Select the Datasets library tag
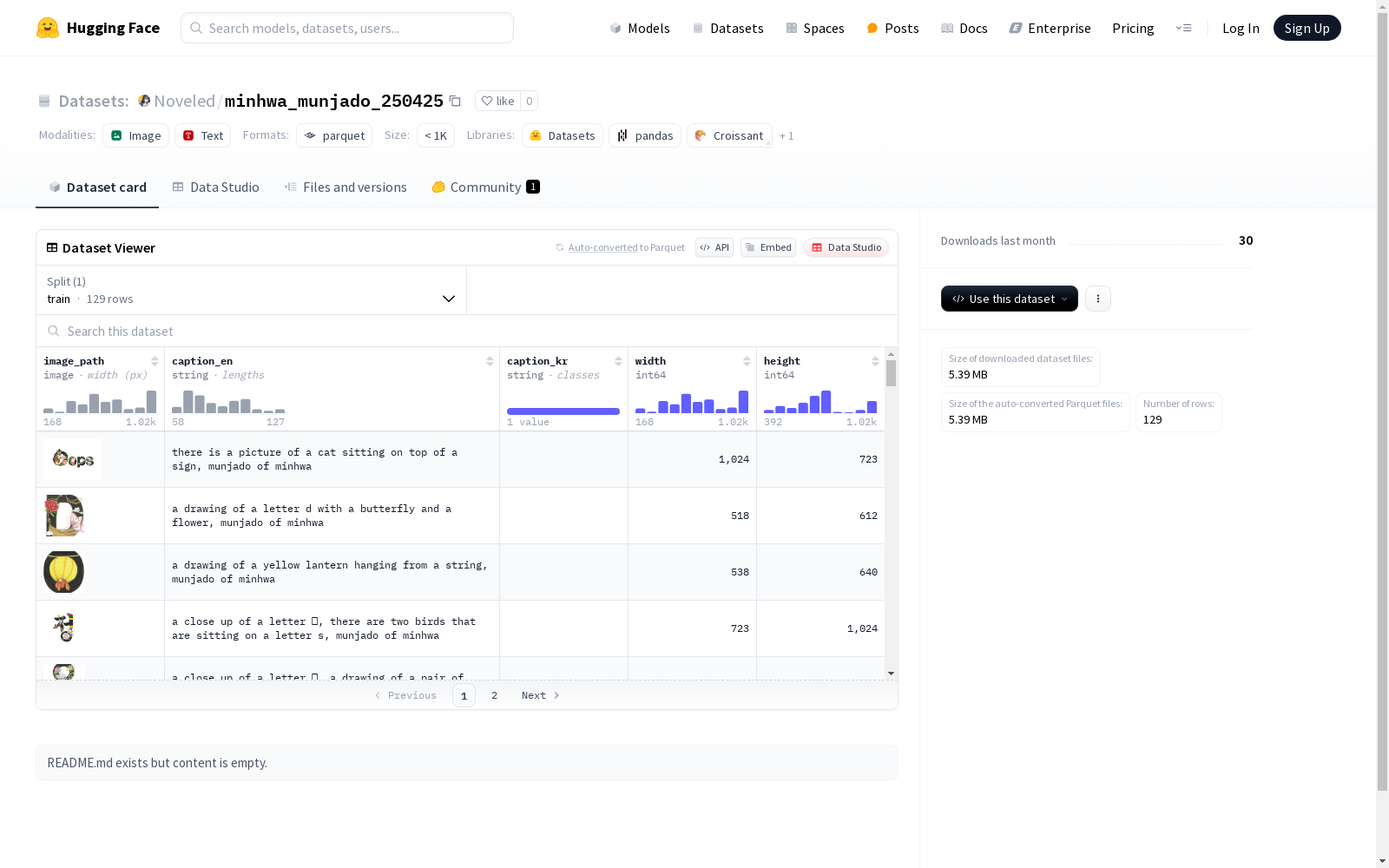The image size is (1389, 868). (x=563, y=135)
